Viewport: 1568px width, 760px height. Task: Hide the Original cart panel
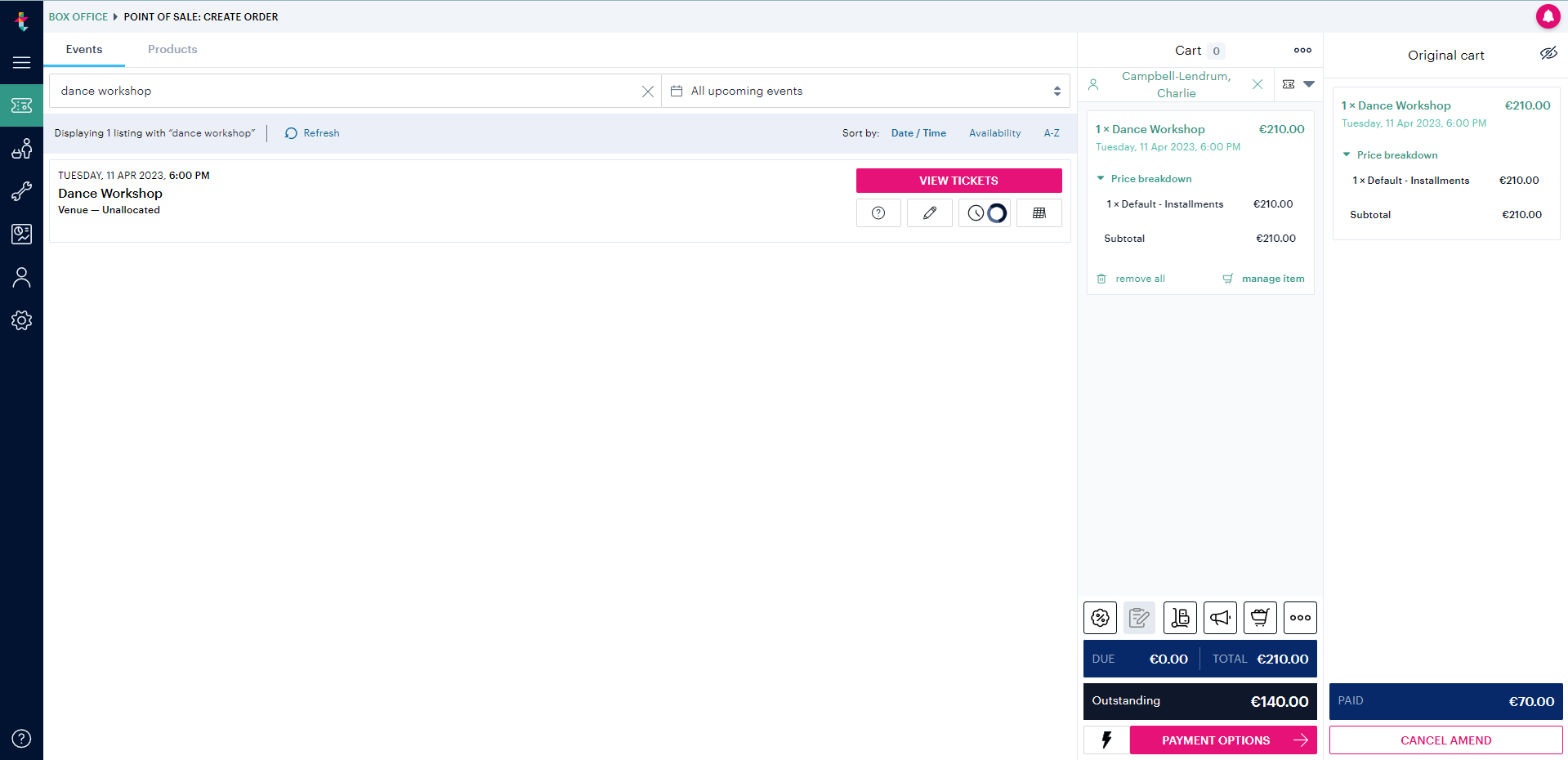(1548, 54)
